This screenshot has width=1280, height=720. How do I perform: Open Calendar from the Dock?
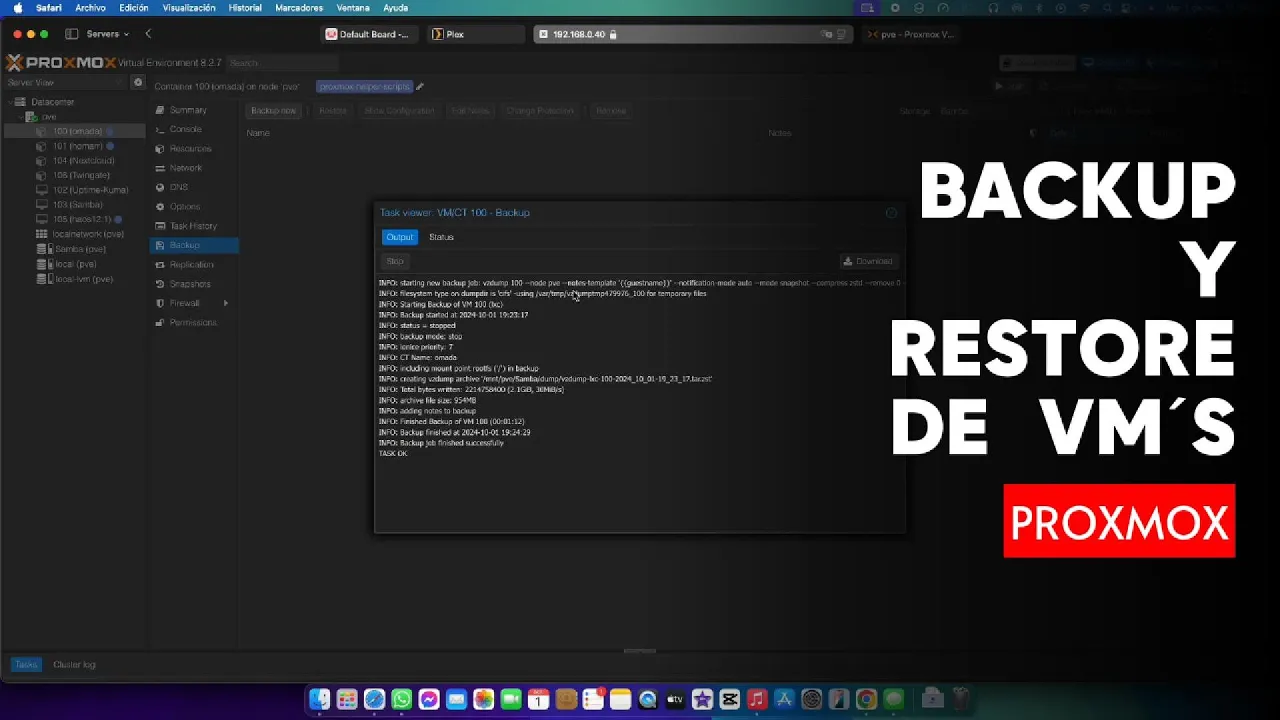tap(538, 699)
